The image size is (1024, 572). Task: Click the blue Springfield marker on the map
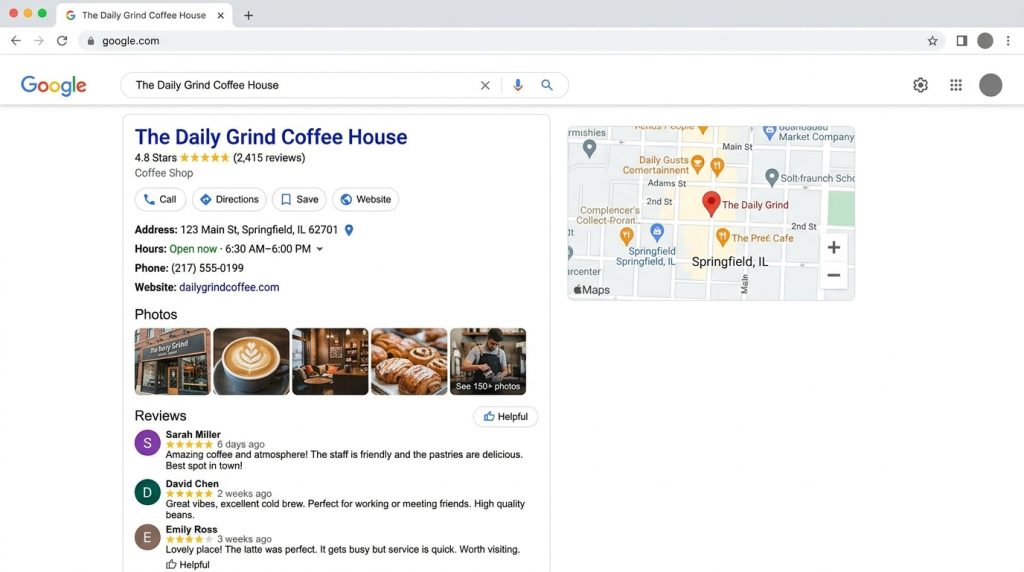pyautogui.click(x=657, y=232)
